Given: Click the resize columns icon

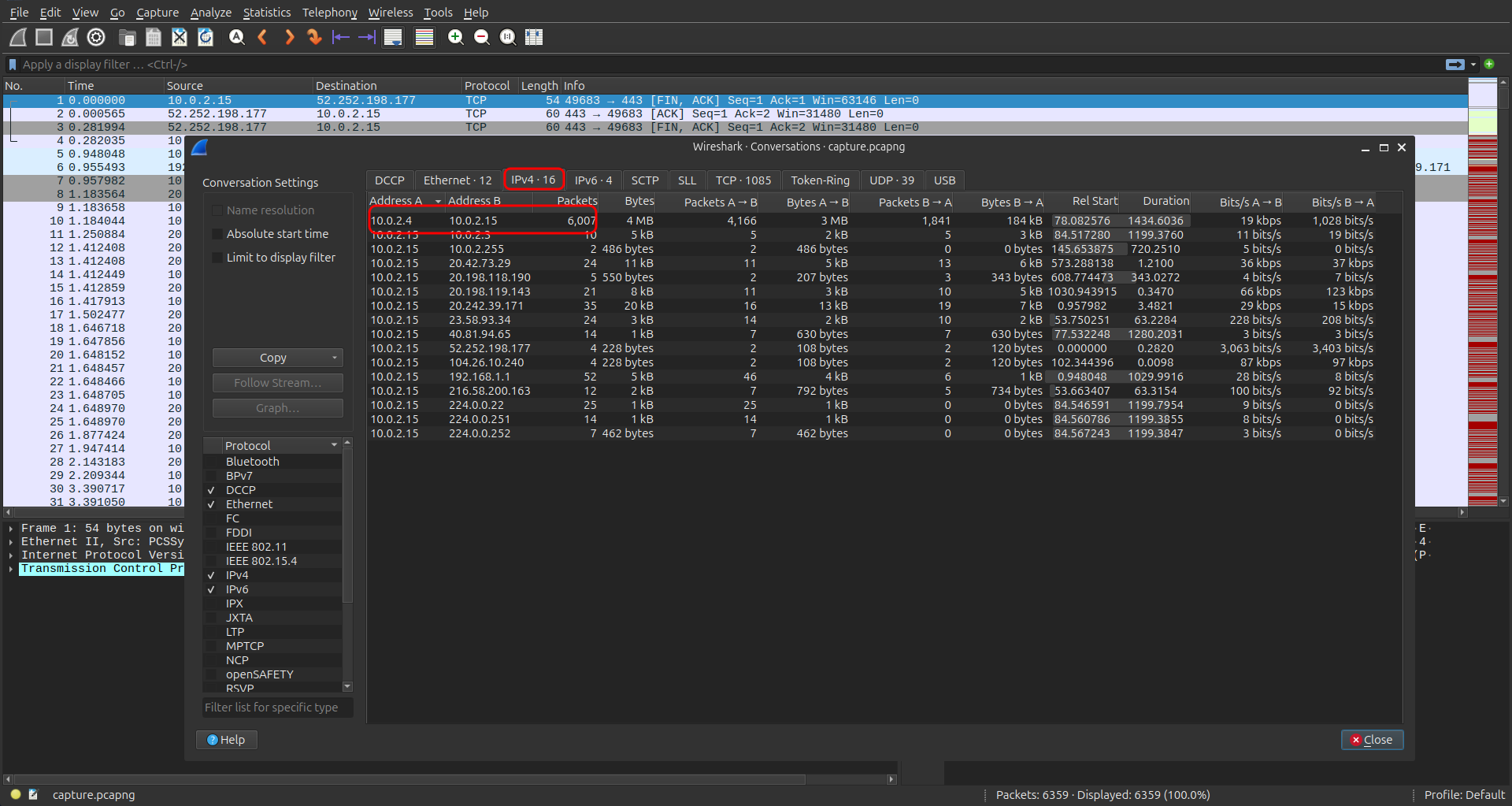Looking at the screenshot, I should 534,37.
